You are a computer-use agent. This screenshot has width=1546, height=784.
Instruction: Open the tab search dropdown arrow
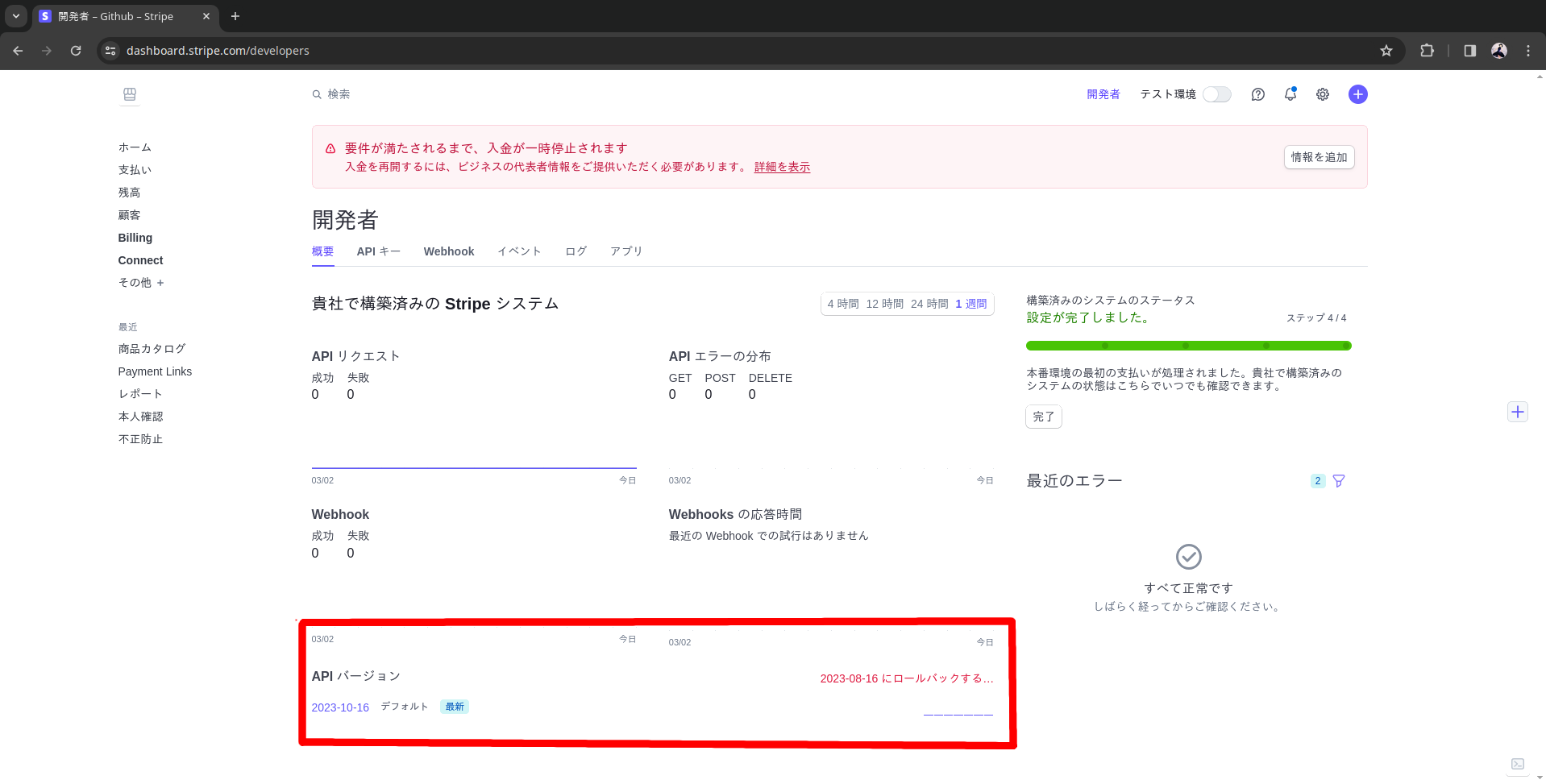(x=16, y=16)
